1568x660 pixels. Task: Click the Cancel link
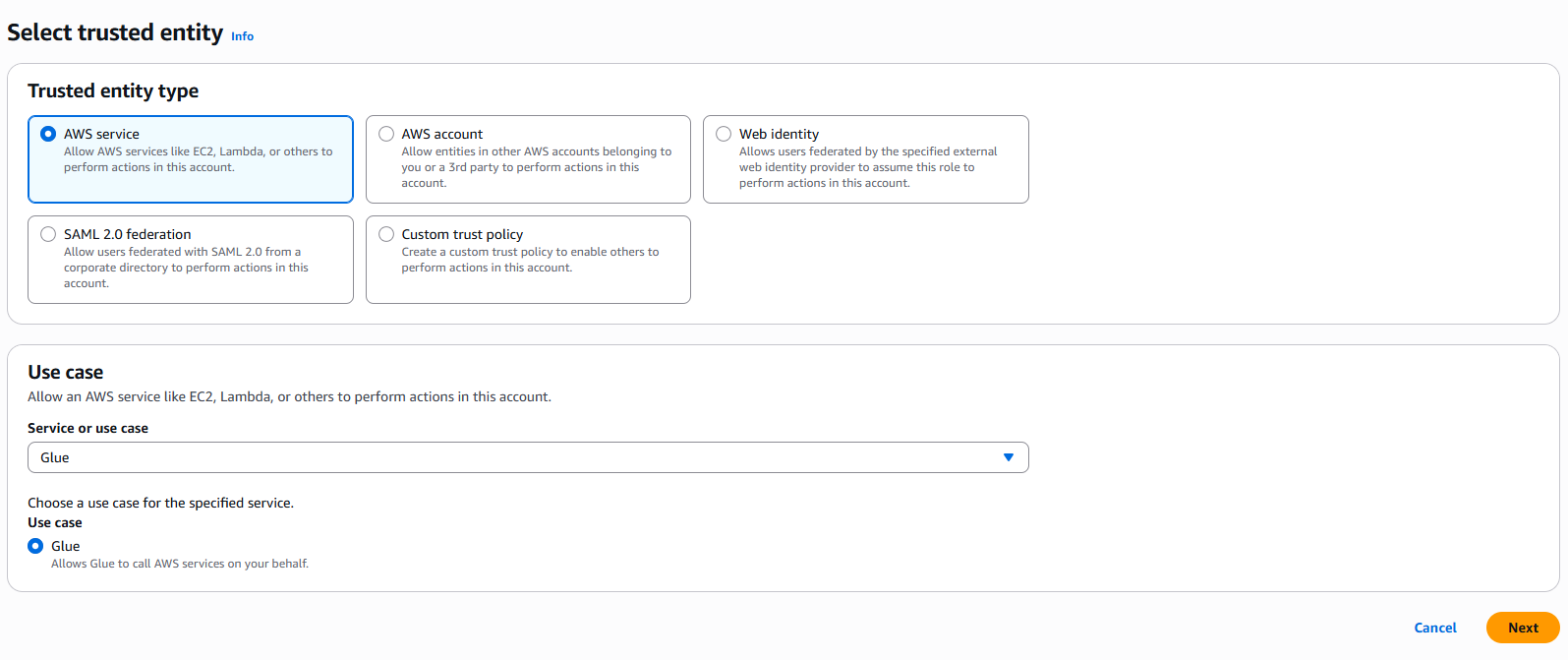(1435, 628)
